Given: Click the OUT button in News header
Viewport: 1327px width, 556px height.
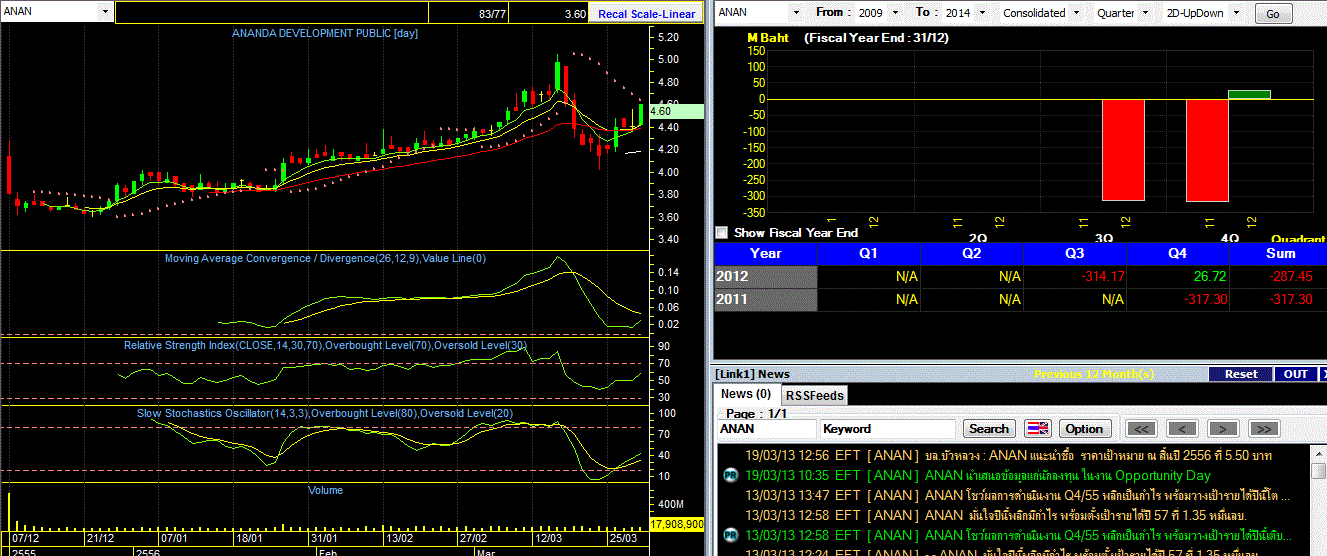Looking at the screenshot, I should pos(1296,374).
